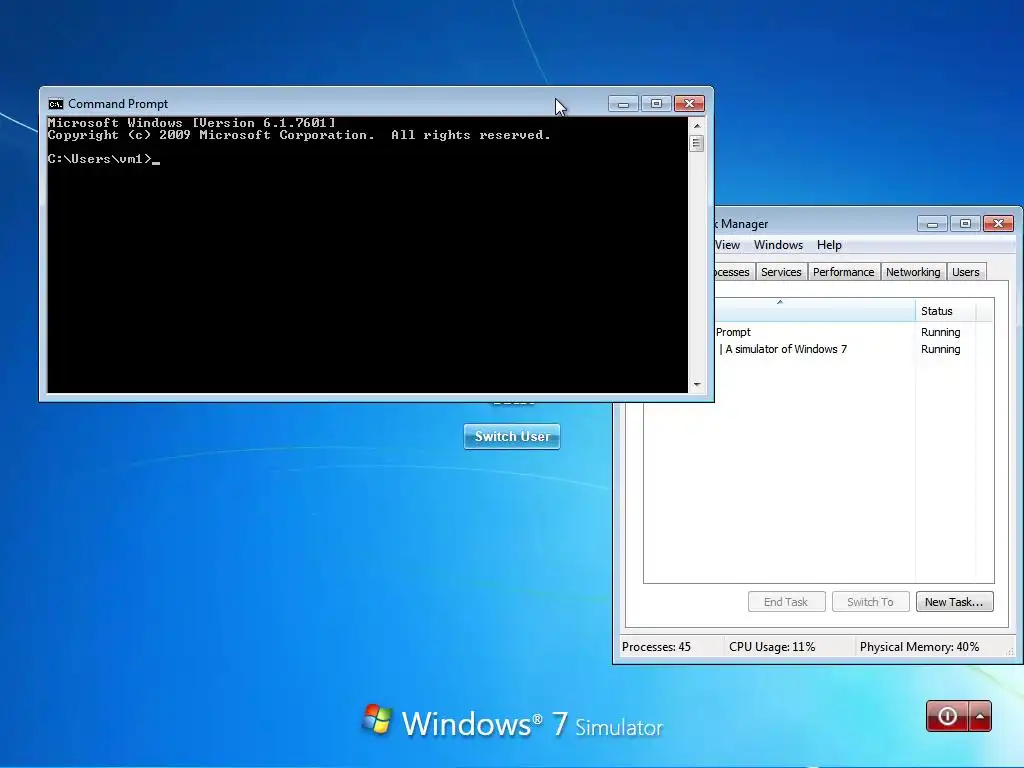This screenshot has width=1024, height=768.
Task: Click the Command Prompt scrollbar thumb
Action: (697, 144)
